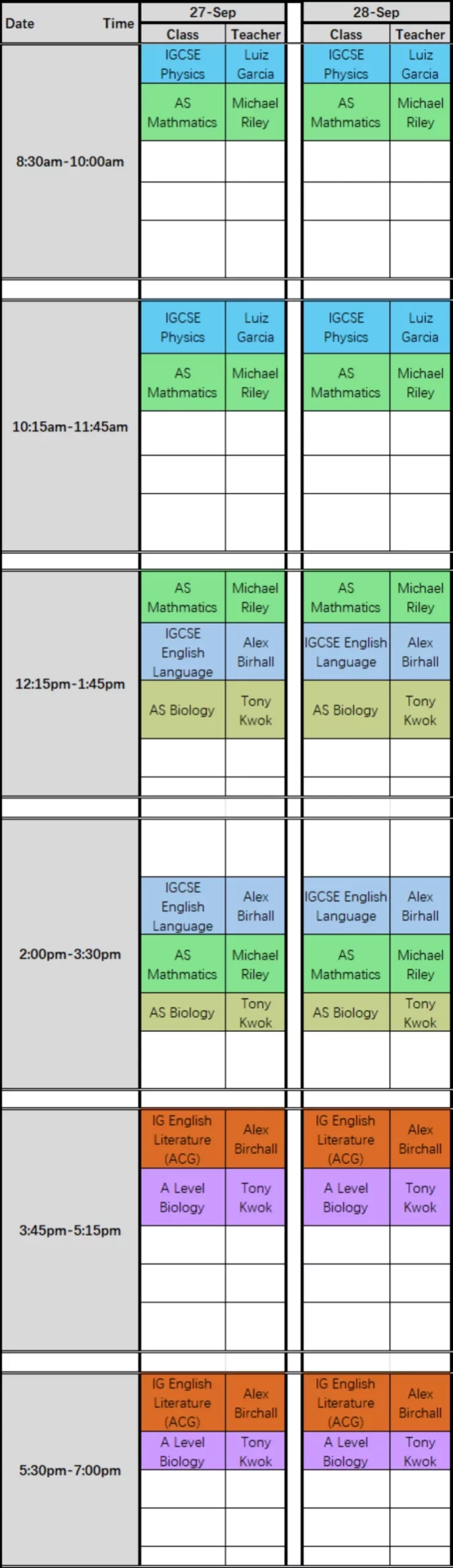Select the 8:30am-10:00am time slot label
This screenshot has height=1568, width=453.
(x=70, y=162)
